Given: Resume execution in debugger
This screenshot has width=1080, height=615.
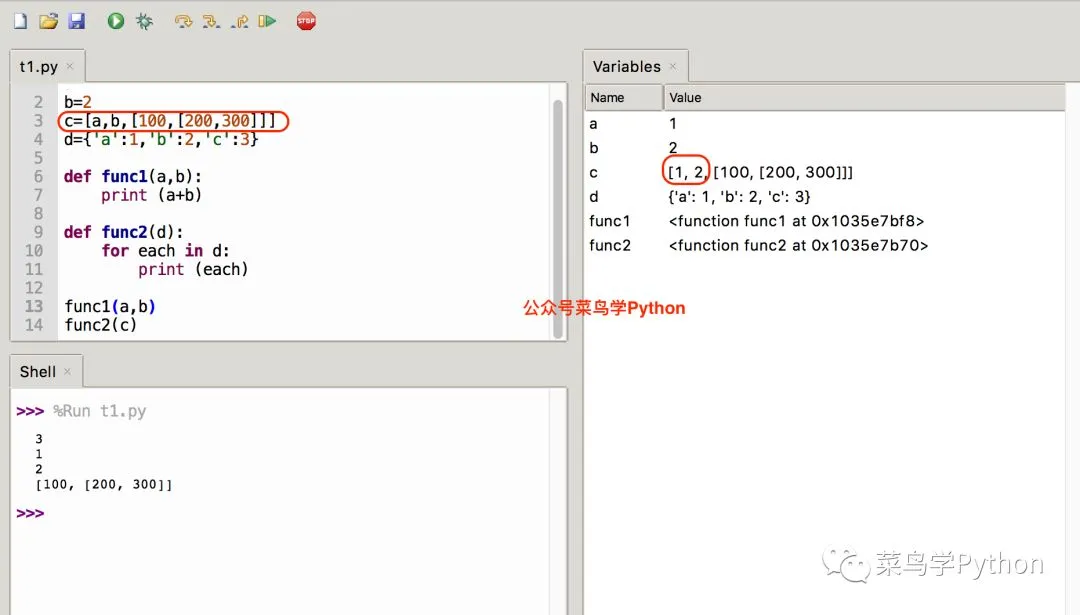Looking at the screenshot, I should pos(268,20).
